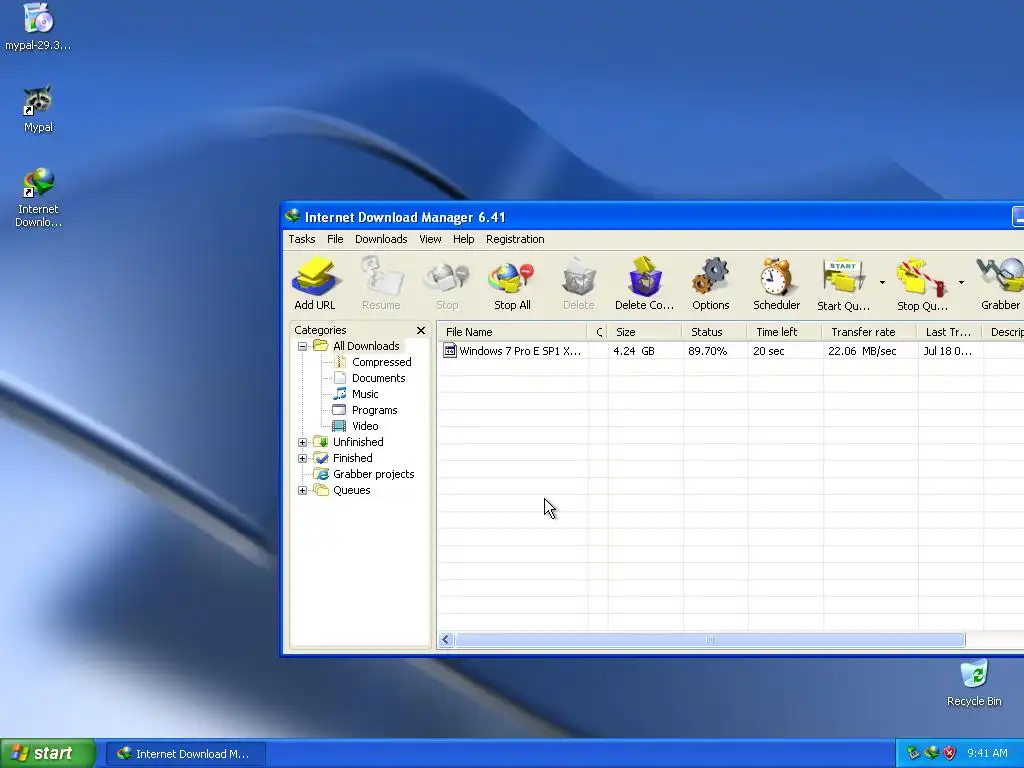This screenshot has height=768, width=1024.
Task: Open the Start Queue dropdown arrow
Action: click(x=882, y=283)
